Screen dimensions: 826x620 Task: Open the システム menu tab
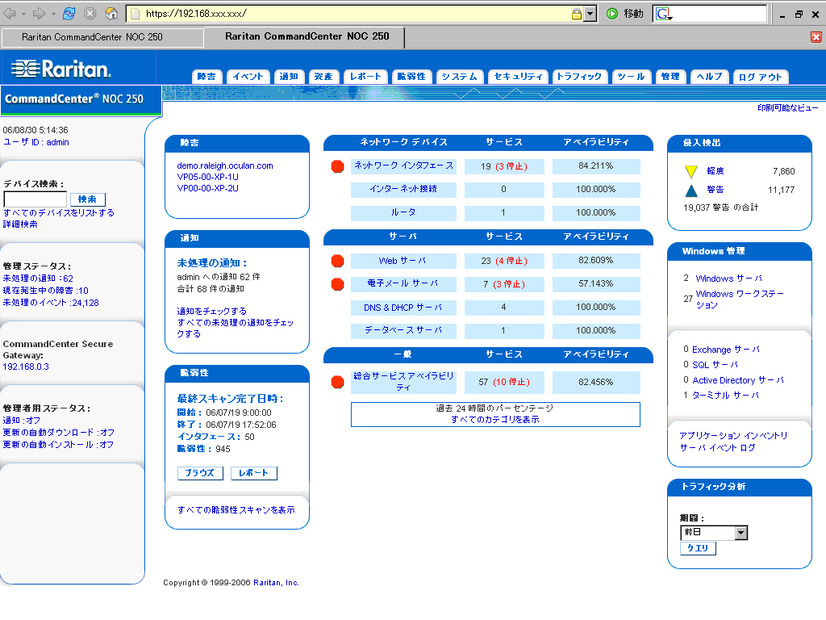point(459,76)
